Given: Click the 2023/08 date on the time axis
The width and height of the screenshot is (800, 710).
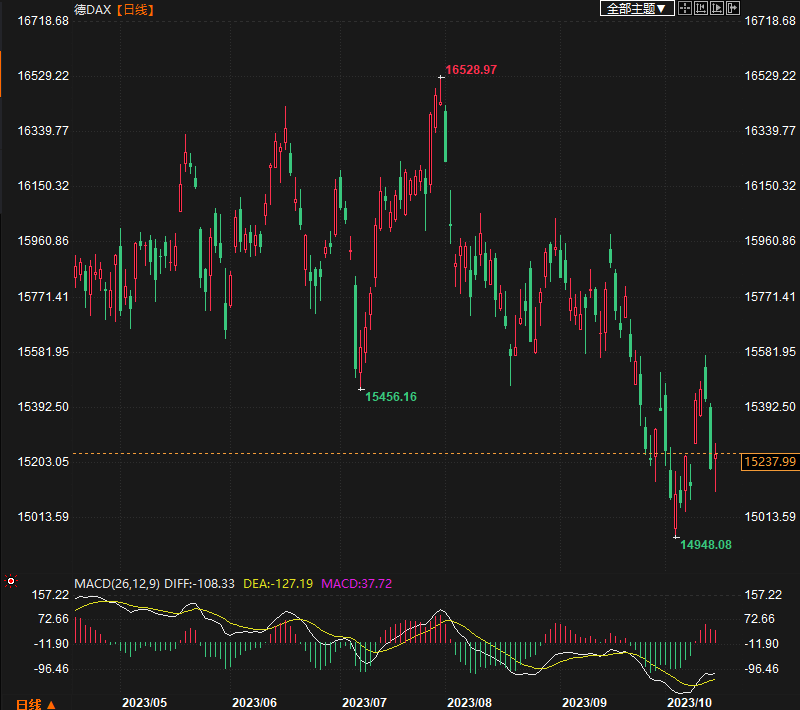Looking at the screenshot, I should 469,703.
